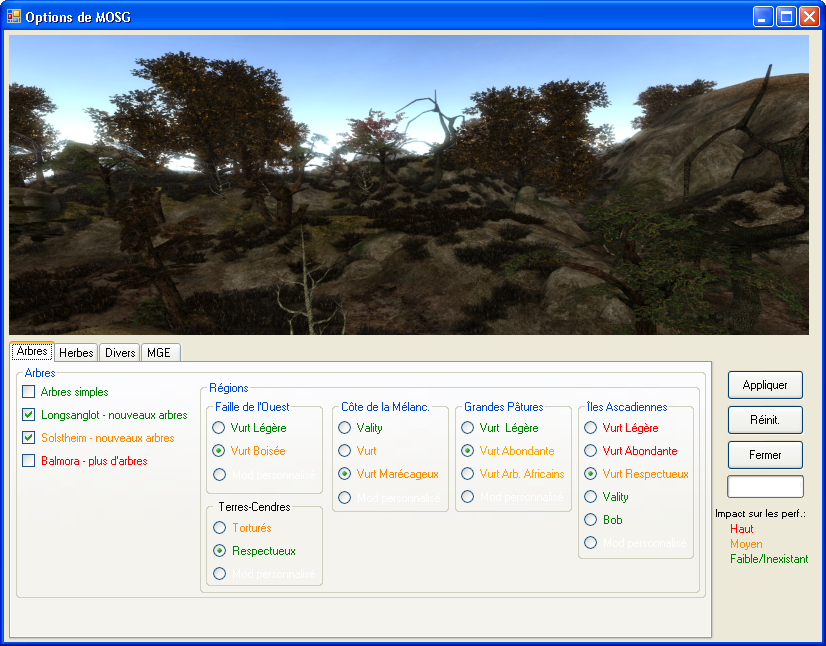
Task: Select Vurt Légère under Faille de l'Ouest
Action: coord(219,427)
